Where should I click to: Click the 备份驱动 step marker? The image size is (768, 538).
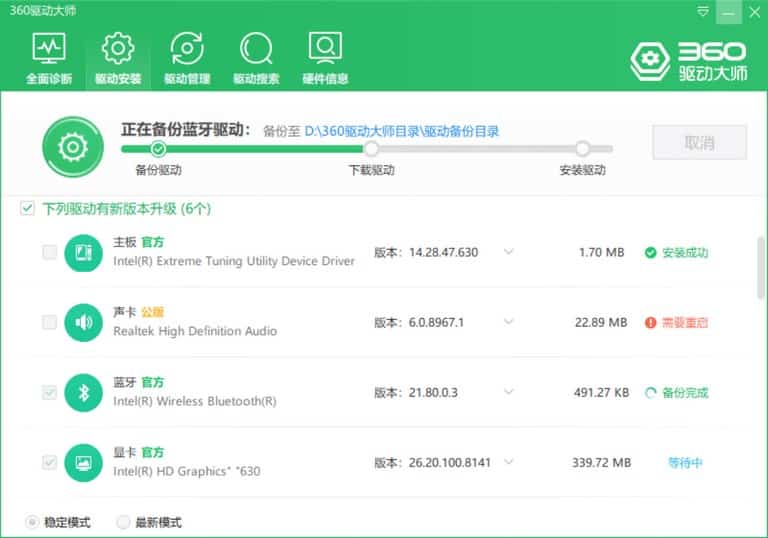158,148
